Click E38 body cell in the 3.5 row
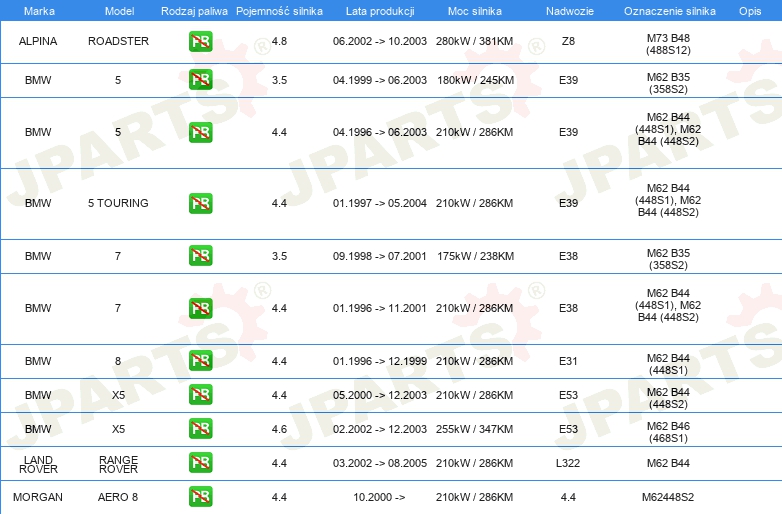782x514 pixels. click(568, 256)
